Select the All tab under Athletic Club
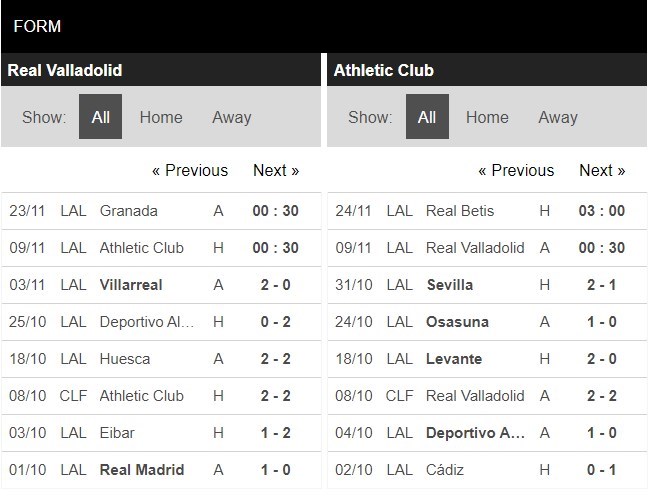The height and width of the screenshot is (496, 650). [x=427, y=117]
